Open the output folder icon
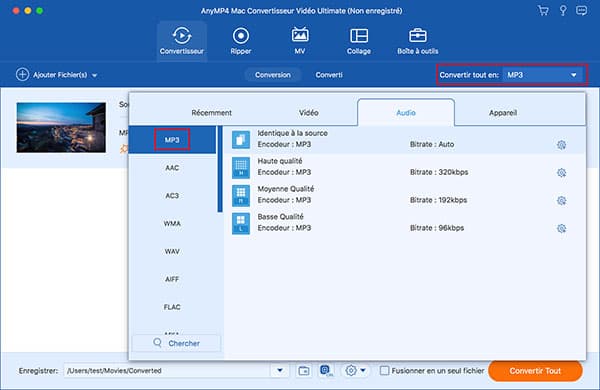Image resolution: width=600 pixels, height=390 pixels. 304,370
